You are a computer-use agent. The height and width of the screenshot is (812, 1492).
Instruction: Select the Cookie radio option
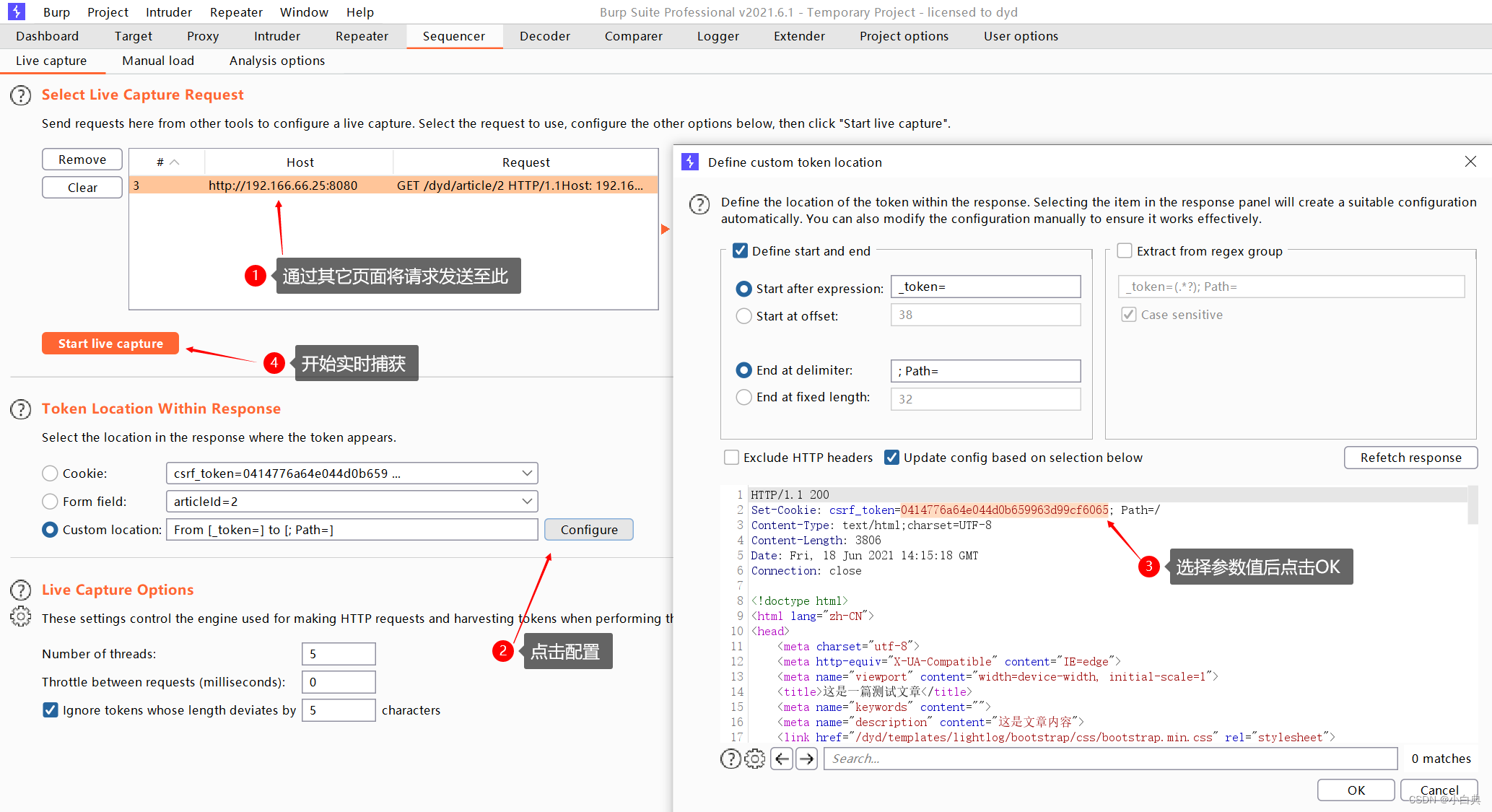[50, 473]
